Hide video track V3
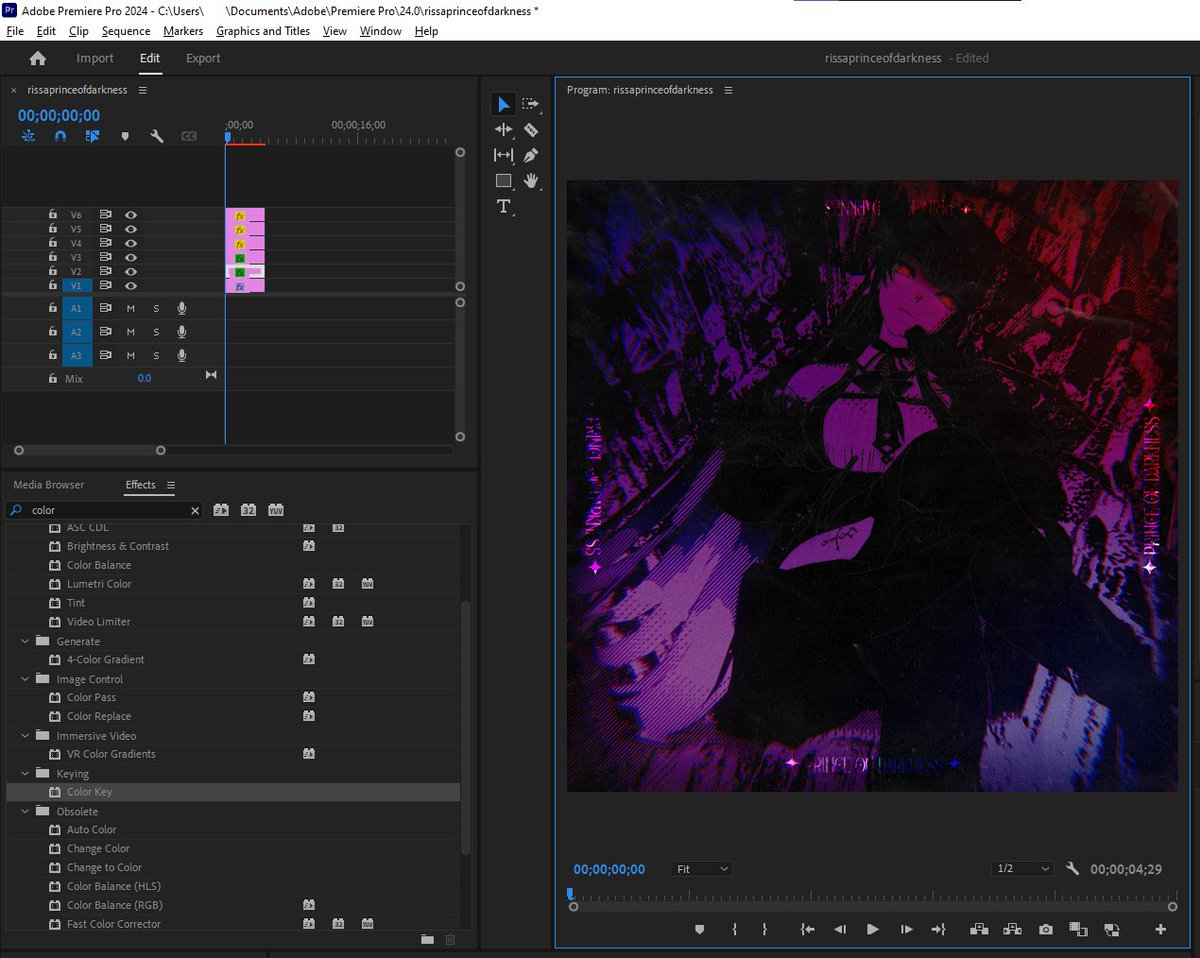Screen dimensions: 1200x958 coord(130,257)
